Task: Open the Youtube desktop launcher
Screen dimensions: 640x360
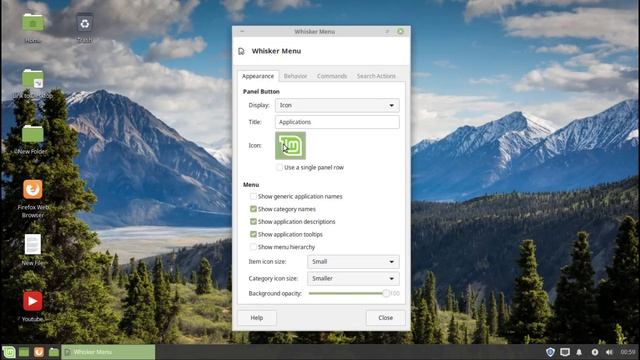Action: point(33,301)
